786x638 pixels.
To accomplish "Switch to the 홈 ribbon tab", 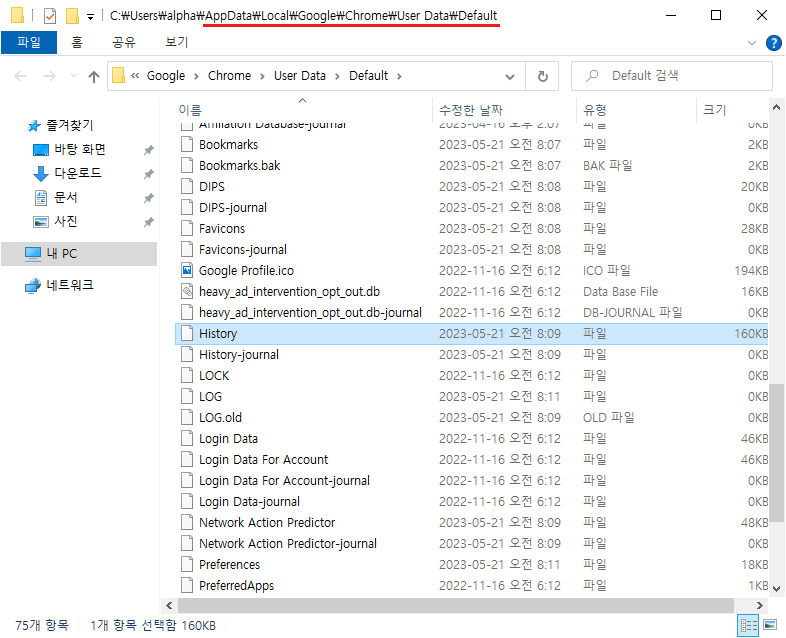I will pyautogui.click(x=77, y=42).
